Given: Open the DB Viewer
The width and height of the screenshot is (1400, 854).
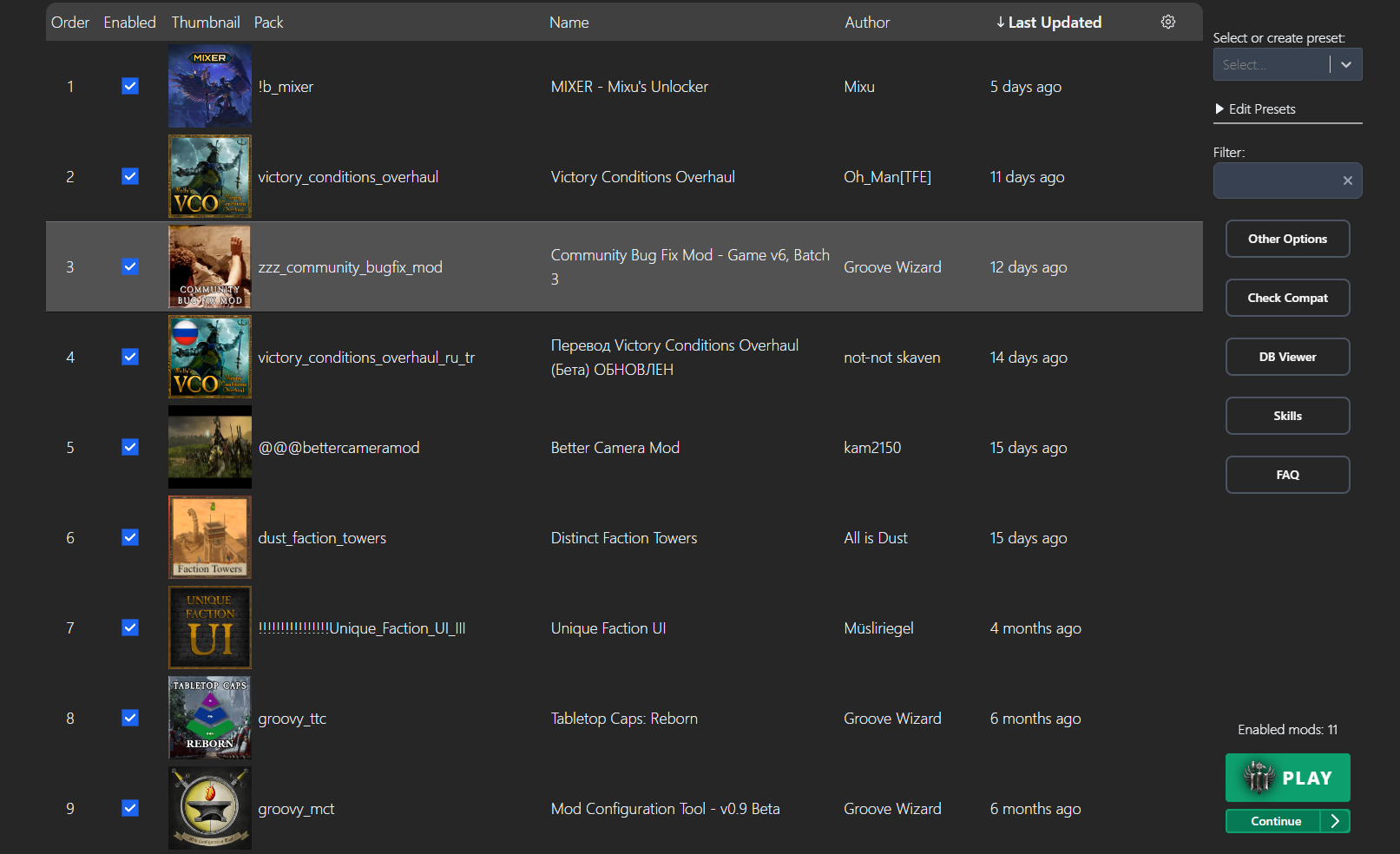Looking at the screenshot, I should 1287,357.
